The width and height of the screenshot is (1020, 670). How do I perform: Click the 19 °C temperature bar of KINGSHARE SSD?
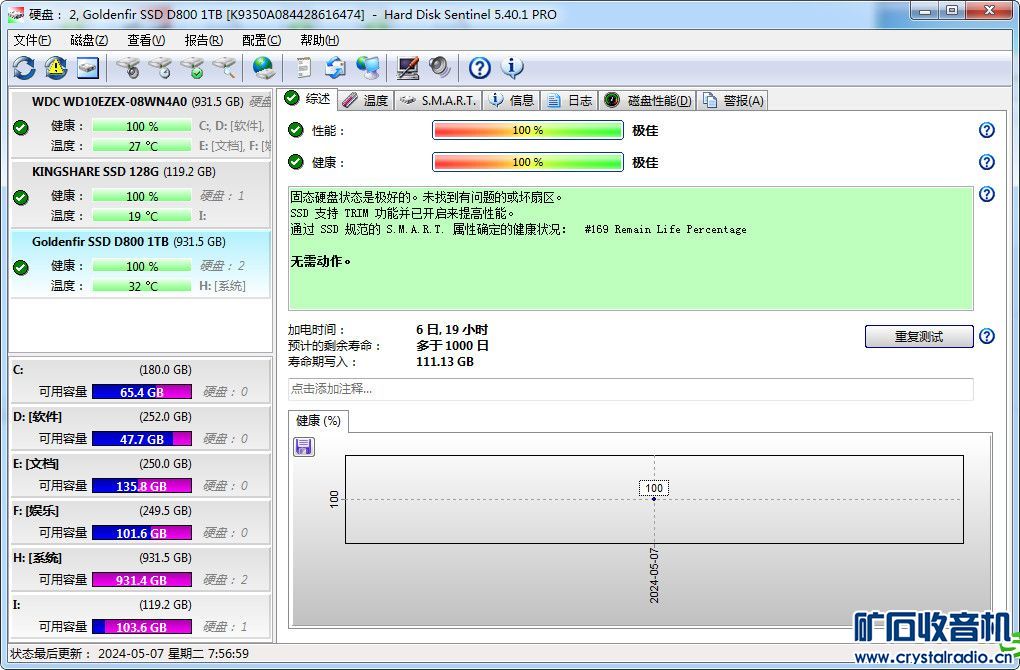[142, 216]
